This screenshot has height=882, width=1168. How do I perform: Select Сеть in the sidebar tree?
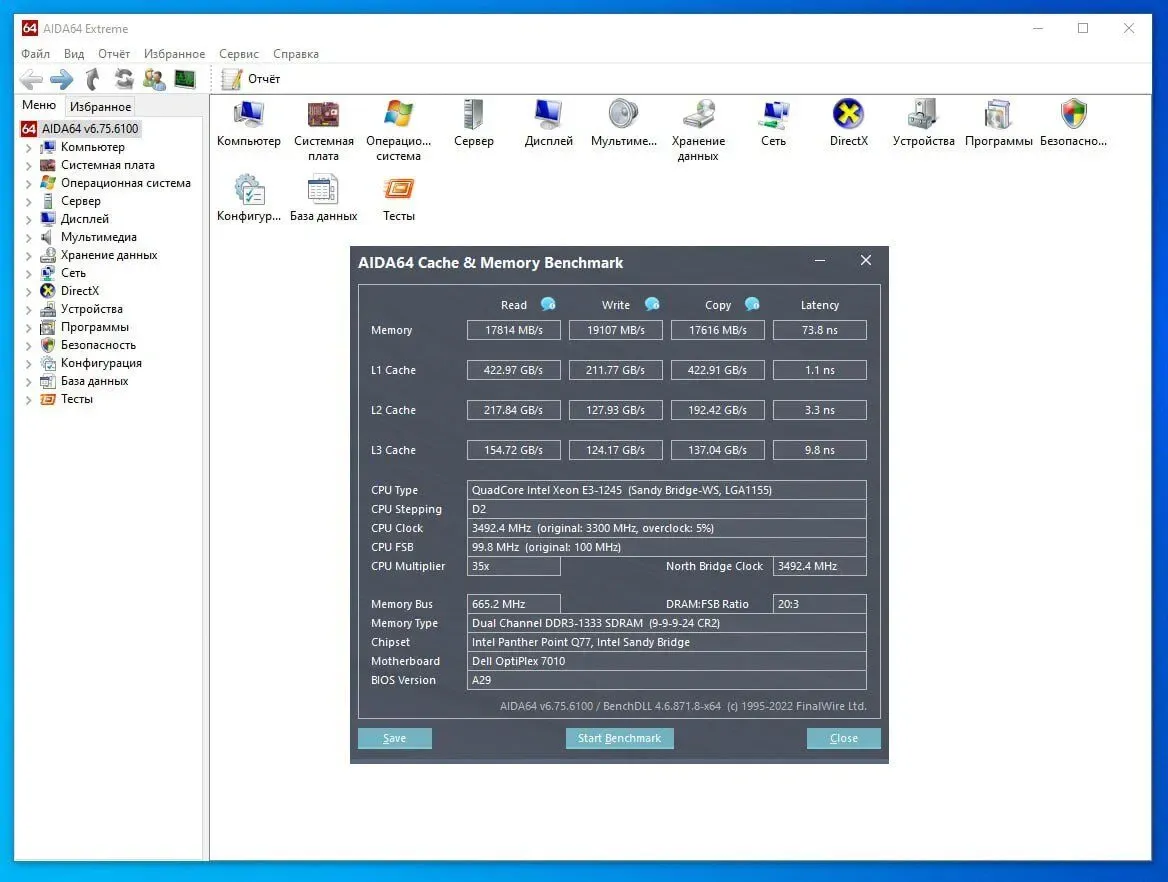pyautogui.click(x=73, y=273)
